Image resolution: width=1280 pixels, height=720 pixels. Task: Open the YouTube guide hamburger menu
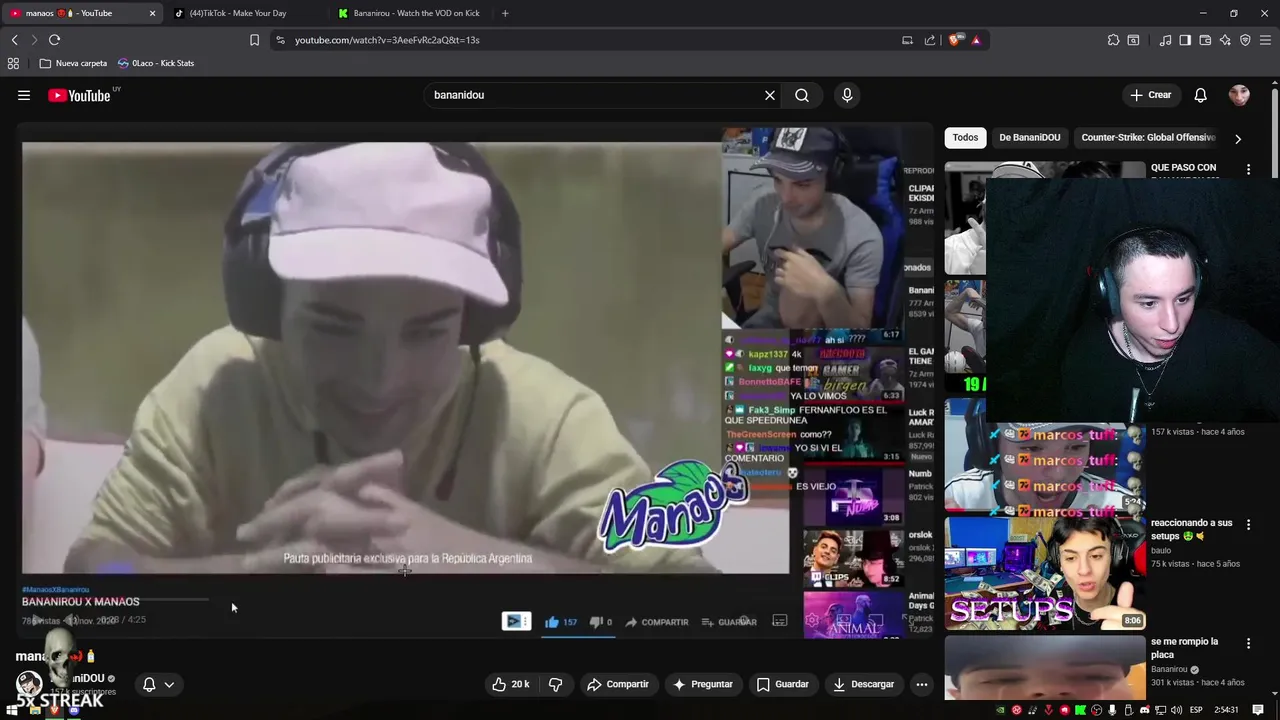click(x=24, y=96)
